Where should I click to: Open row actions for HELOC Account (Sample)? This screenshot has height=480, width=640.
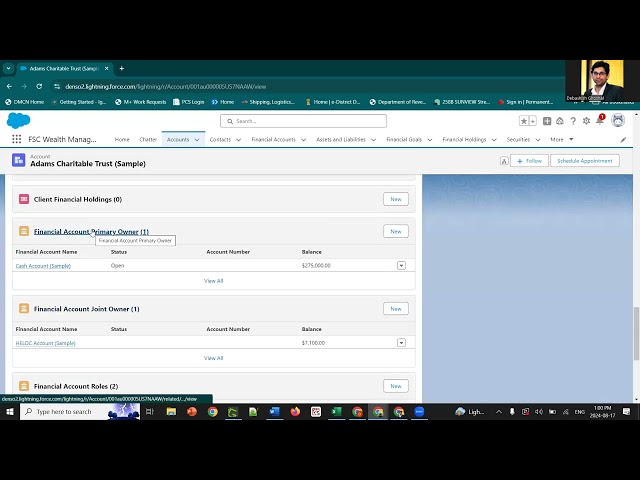pyautogui.click(x=401, y=343)
